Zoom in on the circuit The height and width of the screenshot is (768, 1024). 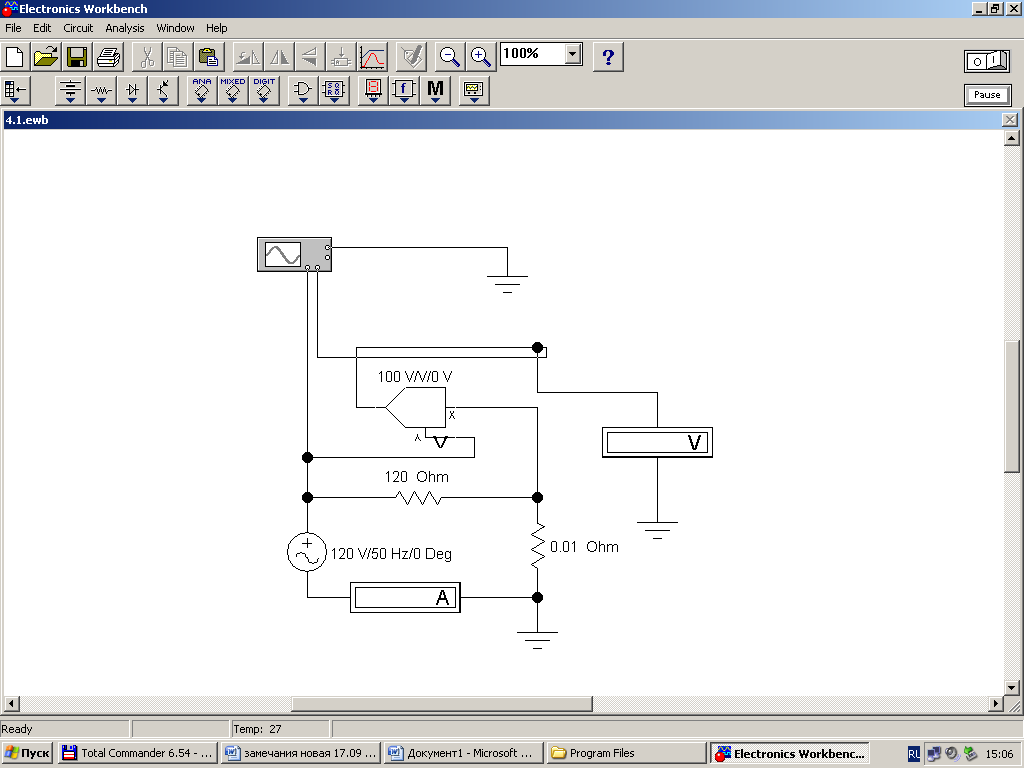481,57
